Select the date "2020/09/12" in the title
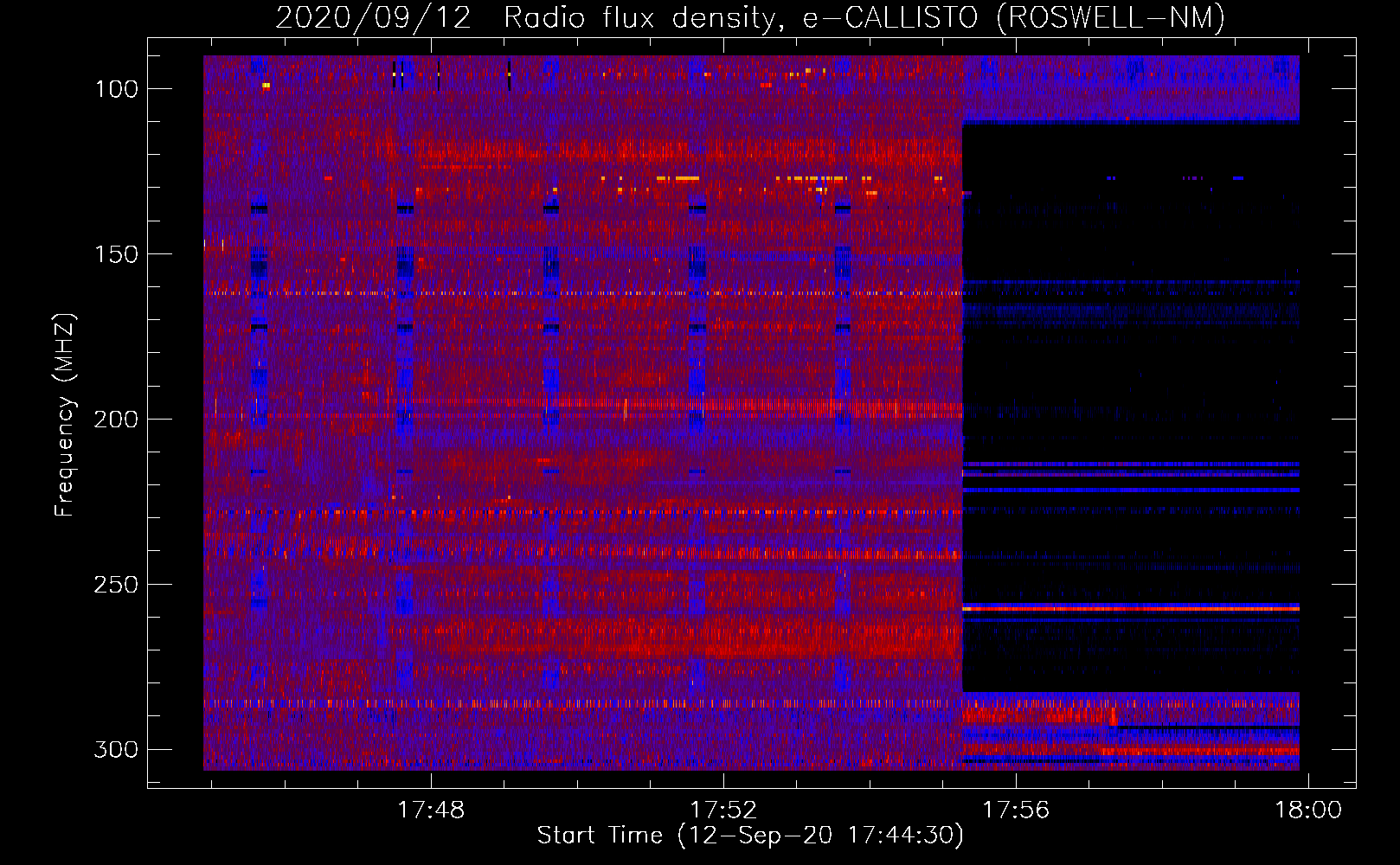The width and height of the screenshot is (1400, 865). point(374,17)
